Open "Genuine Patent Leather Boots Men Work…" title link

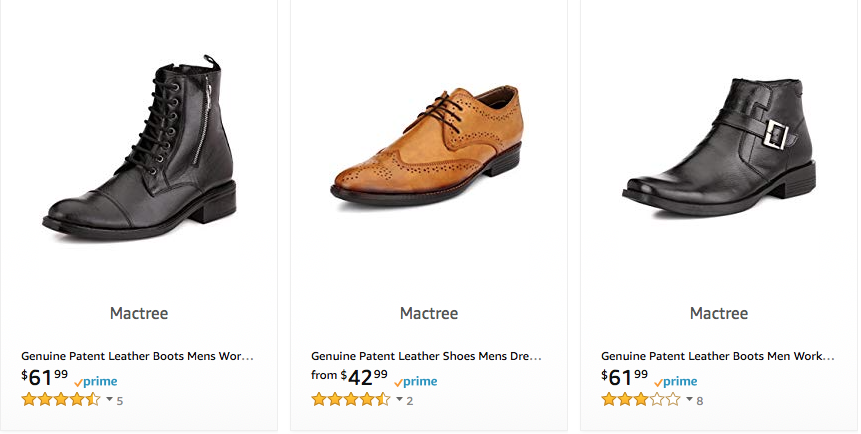pos(717,355)
